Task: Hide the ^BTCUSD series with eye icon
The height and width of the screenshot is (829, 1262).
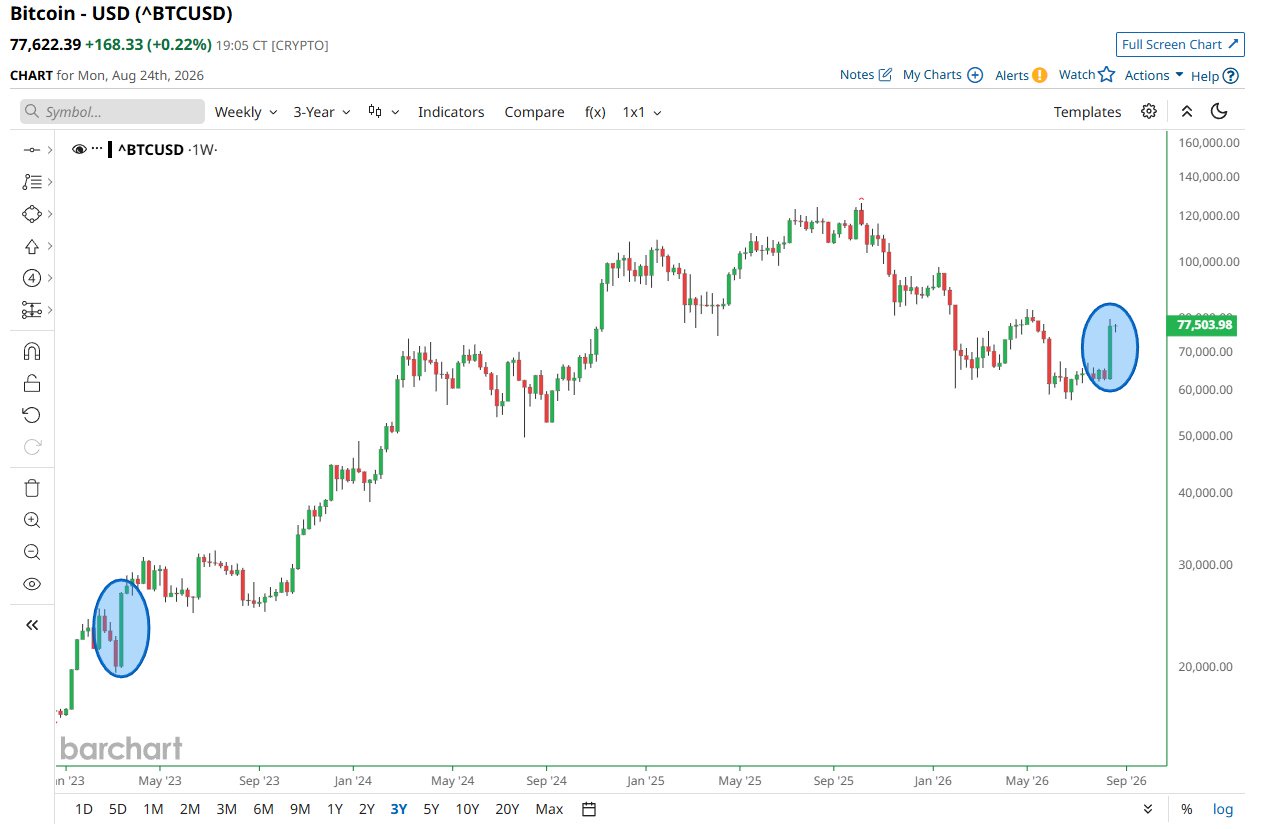Action: tap(80, 149)
